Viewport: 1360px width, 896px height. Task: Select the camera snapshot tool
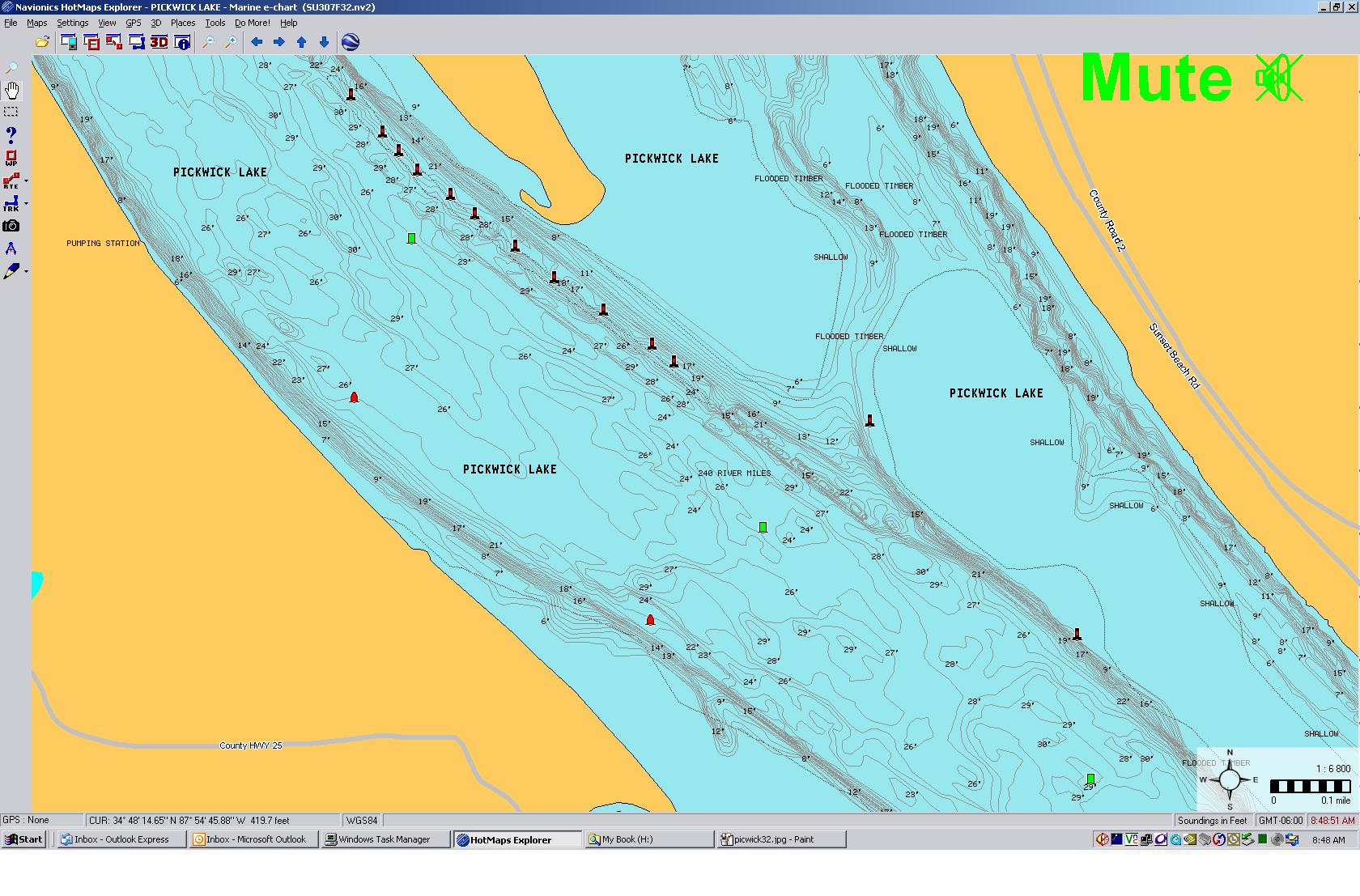(11, 226)
